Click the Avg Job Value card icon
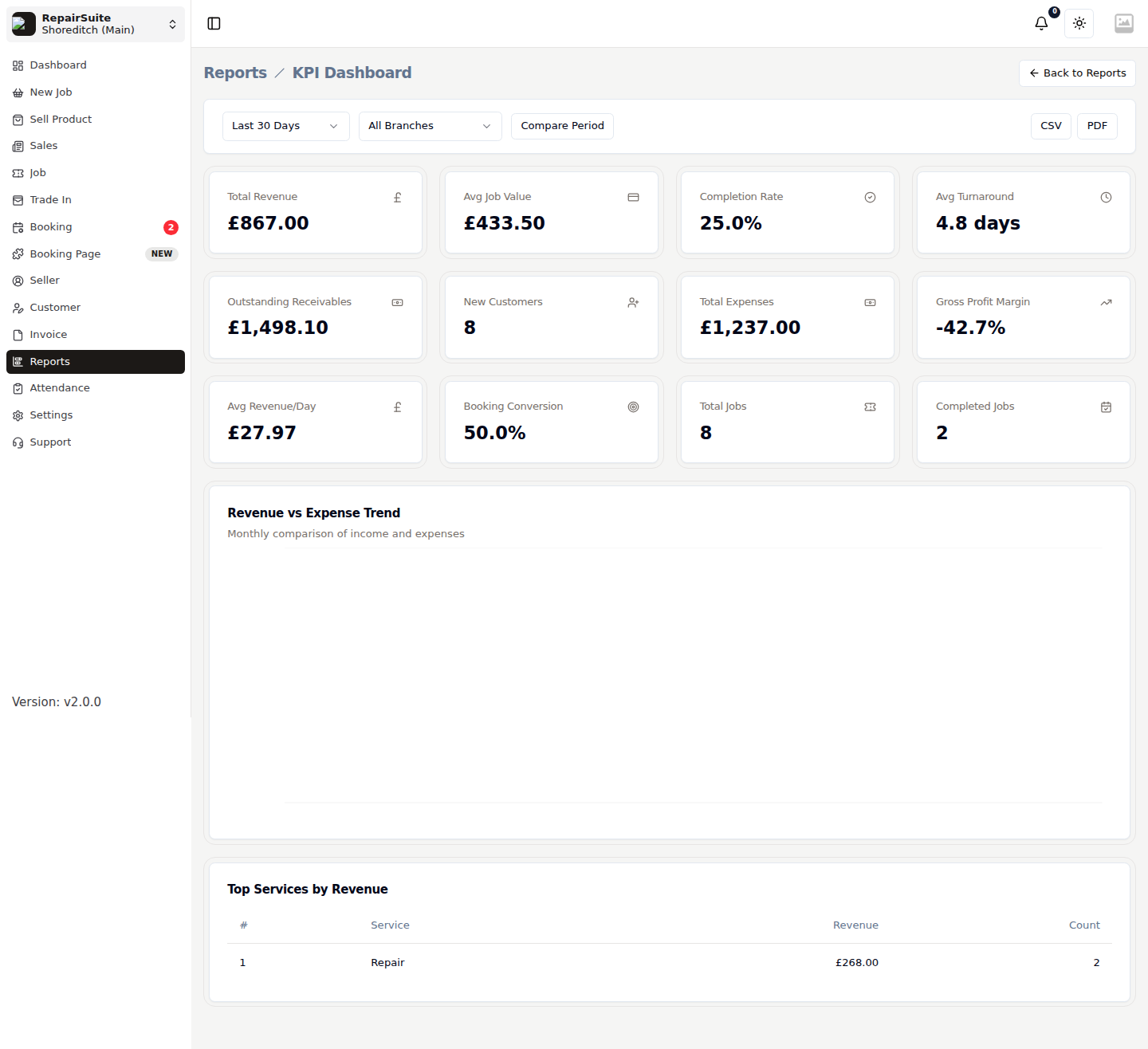 (x=633, y=198)
